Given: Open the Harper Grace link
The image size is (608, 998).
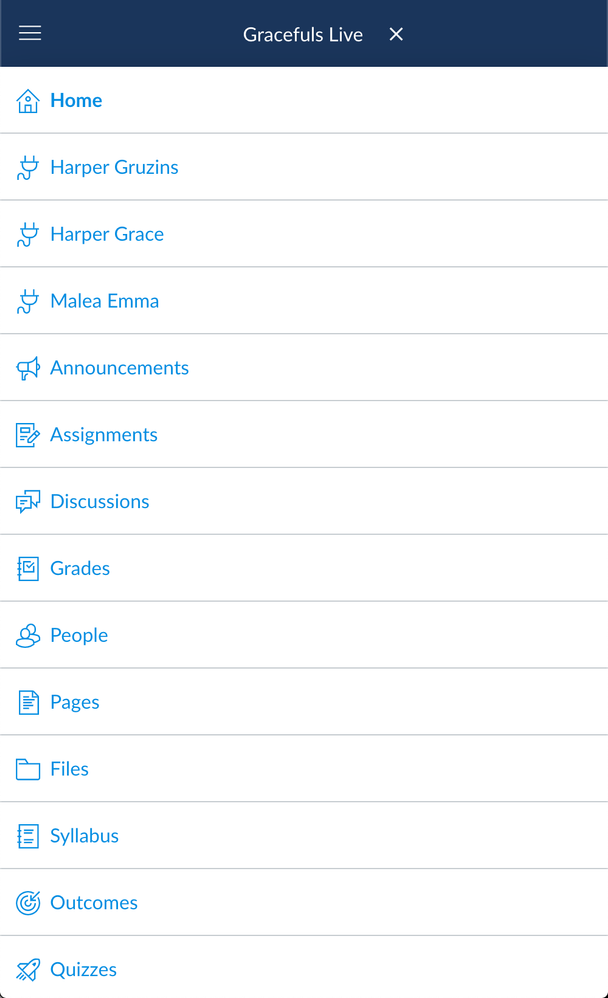Looking at the screenshot, I should coord(106,234).
